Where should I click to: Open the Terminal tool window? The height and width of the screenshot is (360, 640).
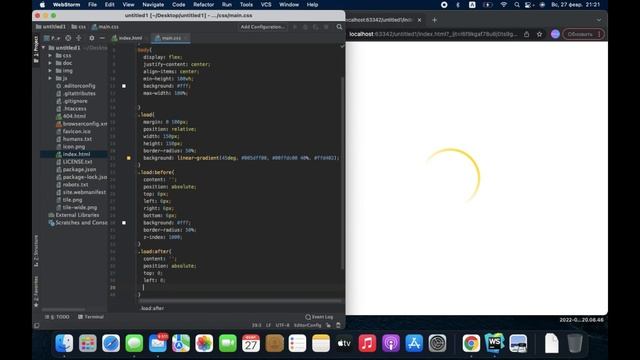[x=91, y=317]
